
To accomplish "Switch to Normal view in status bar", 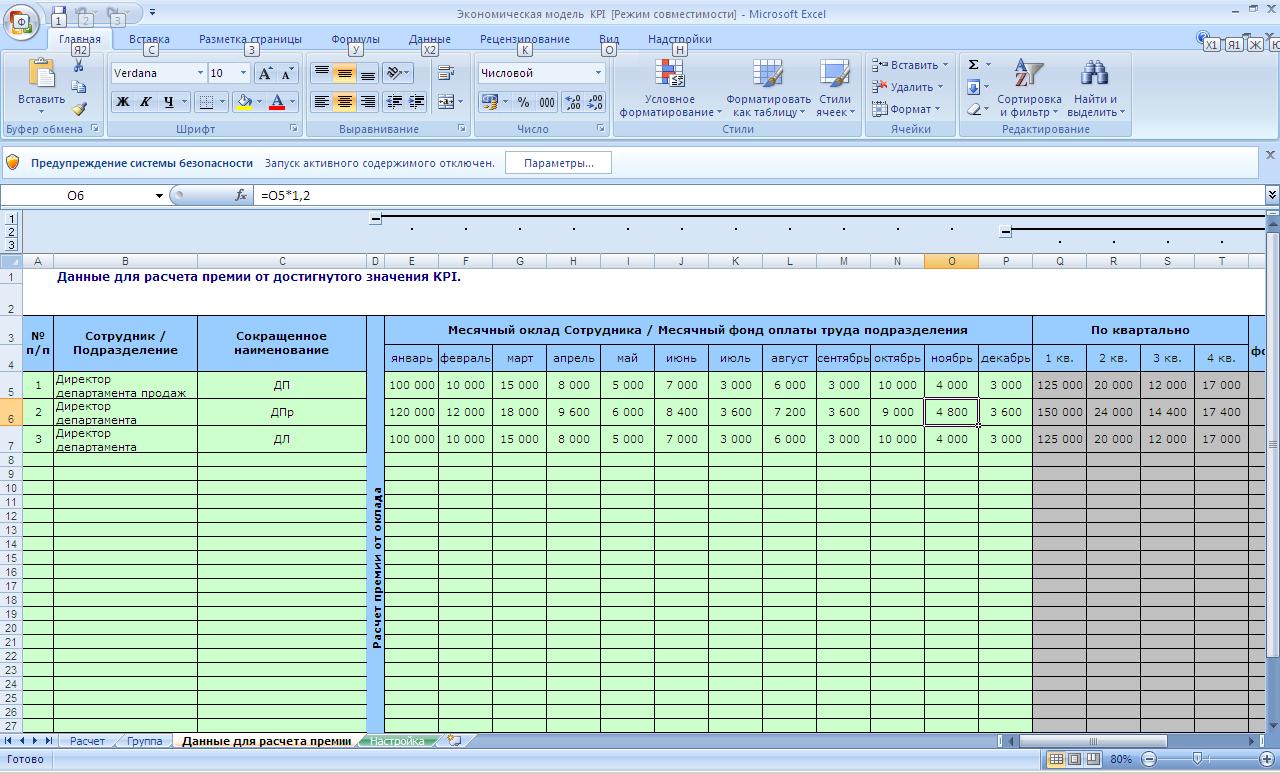I will tap(1055, 759).
